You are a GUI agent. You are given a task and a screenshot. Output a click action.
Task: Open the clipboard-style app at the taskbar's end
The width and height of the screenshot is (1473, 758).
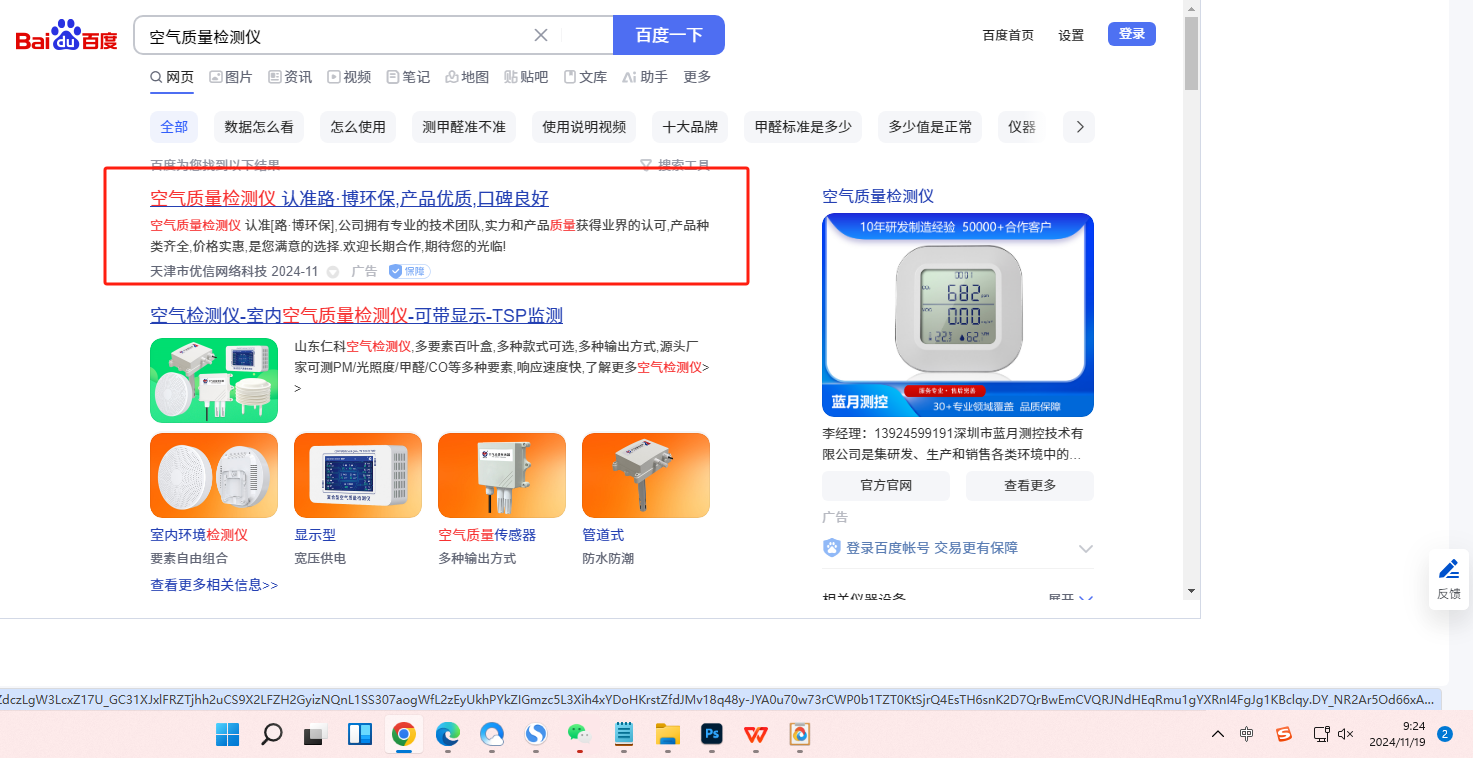point(799,735)
